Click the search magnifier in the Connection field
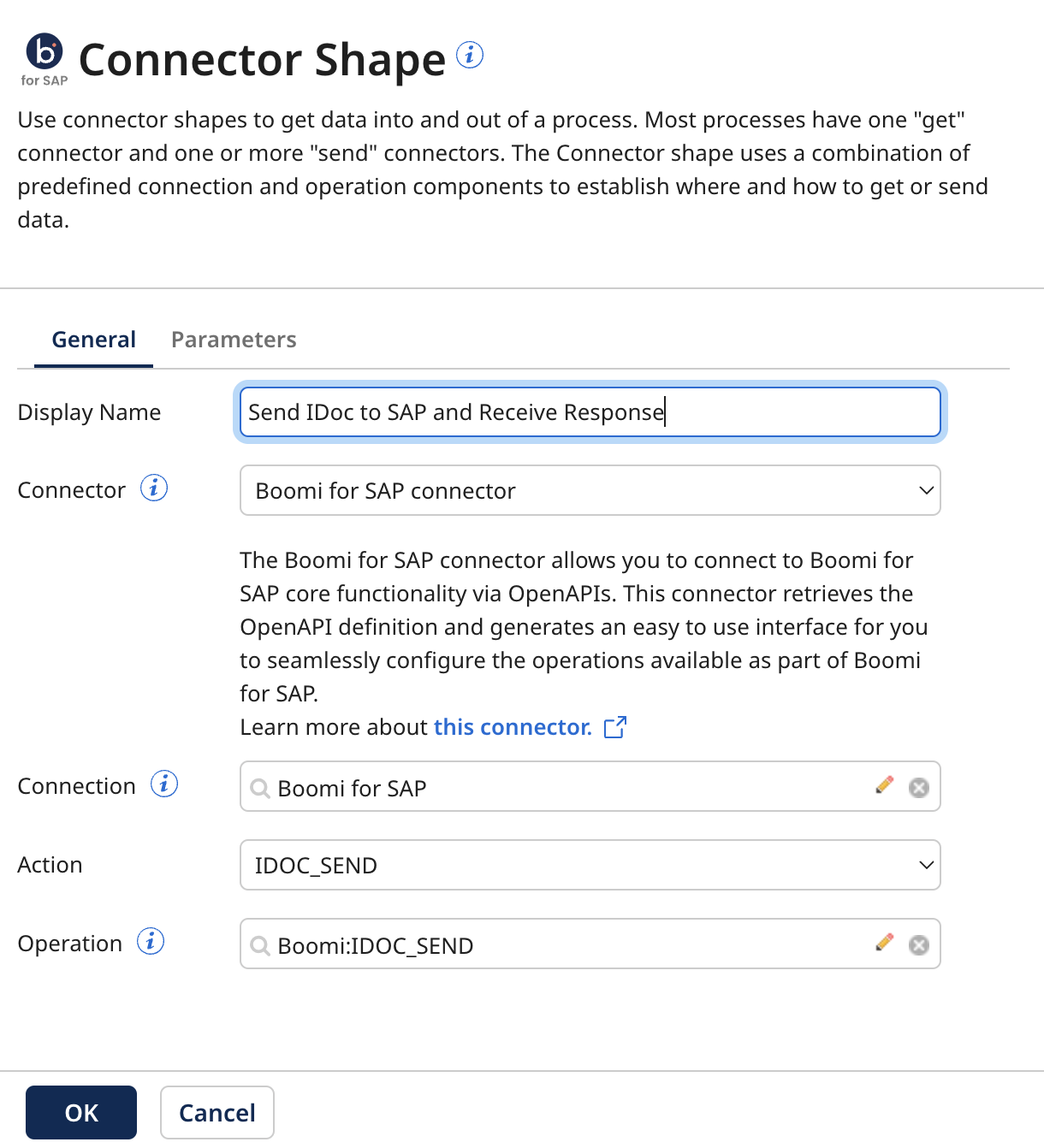Image resolution: width=1044 pixels, height=1148 pixels. 259,788
